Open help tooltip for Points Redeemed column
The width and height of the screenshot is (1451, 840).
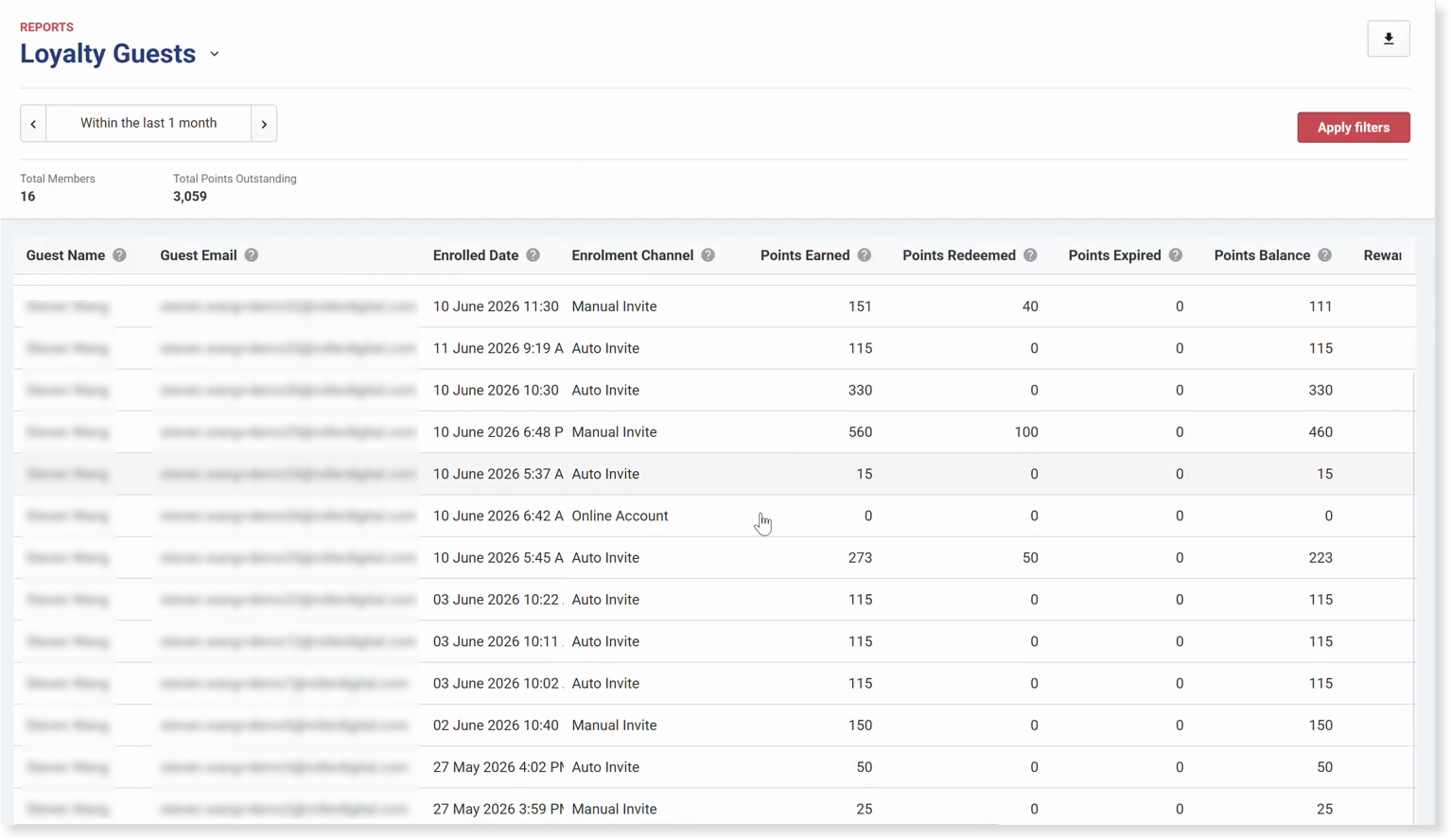[x=1030, y=255]
